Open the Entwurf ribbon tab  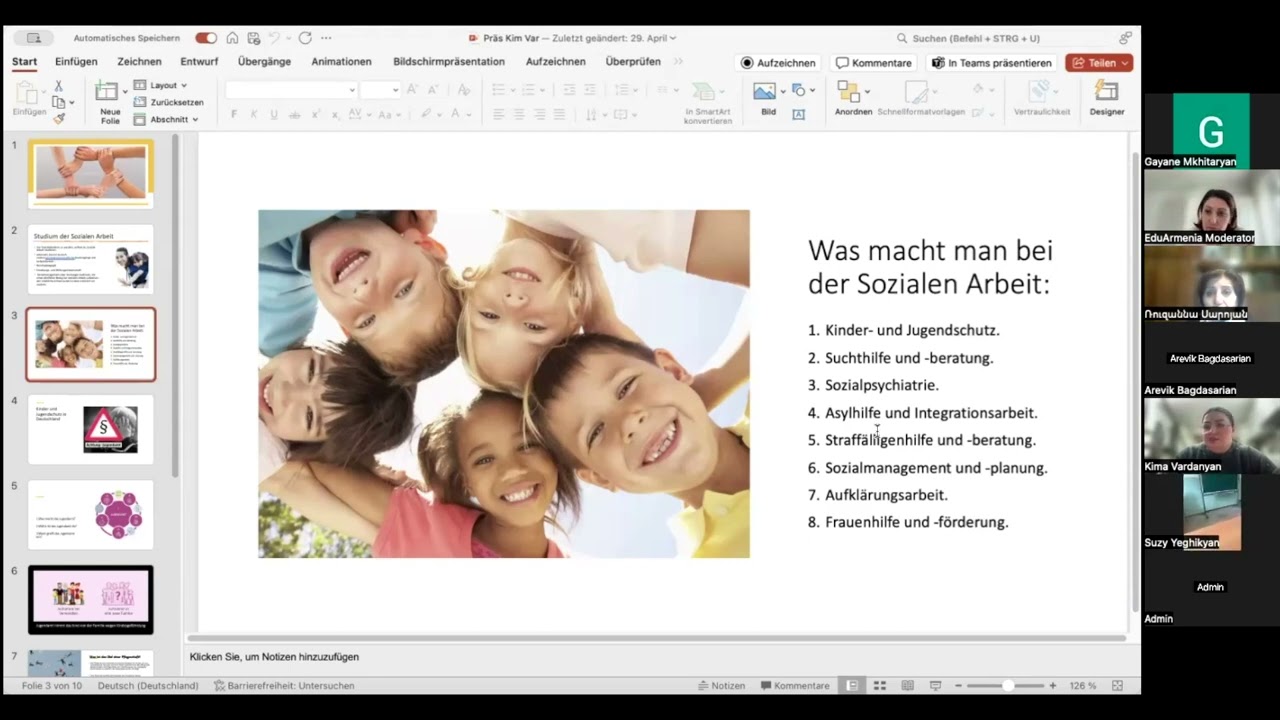199,61
